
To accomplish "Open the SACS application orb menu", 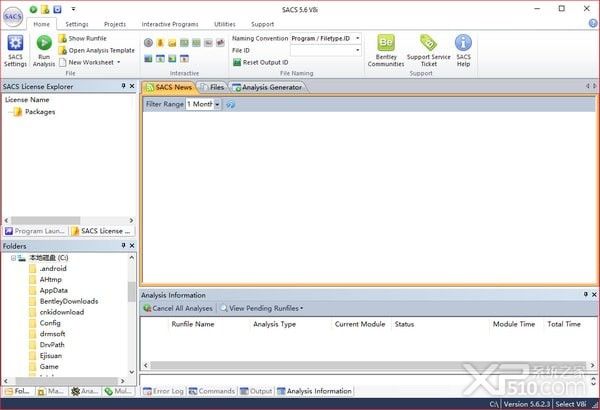I will pos(13,16).
